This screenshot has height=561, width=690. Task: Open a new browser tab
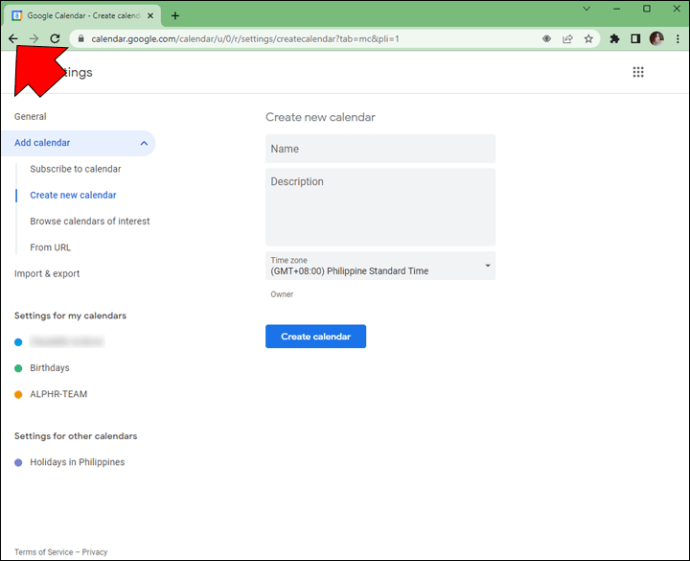(x=175, y=16)
